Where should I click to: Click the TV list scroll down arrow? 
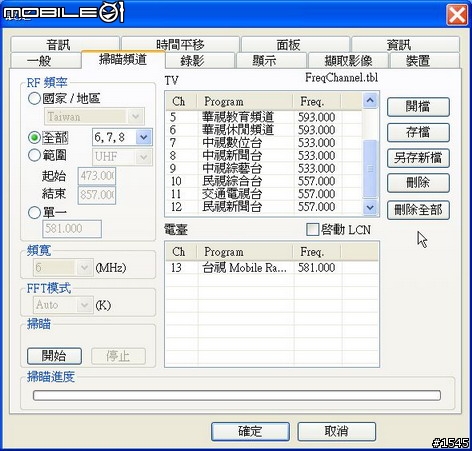click(x=370, y=207)
